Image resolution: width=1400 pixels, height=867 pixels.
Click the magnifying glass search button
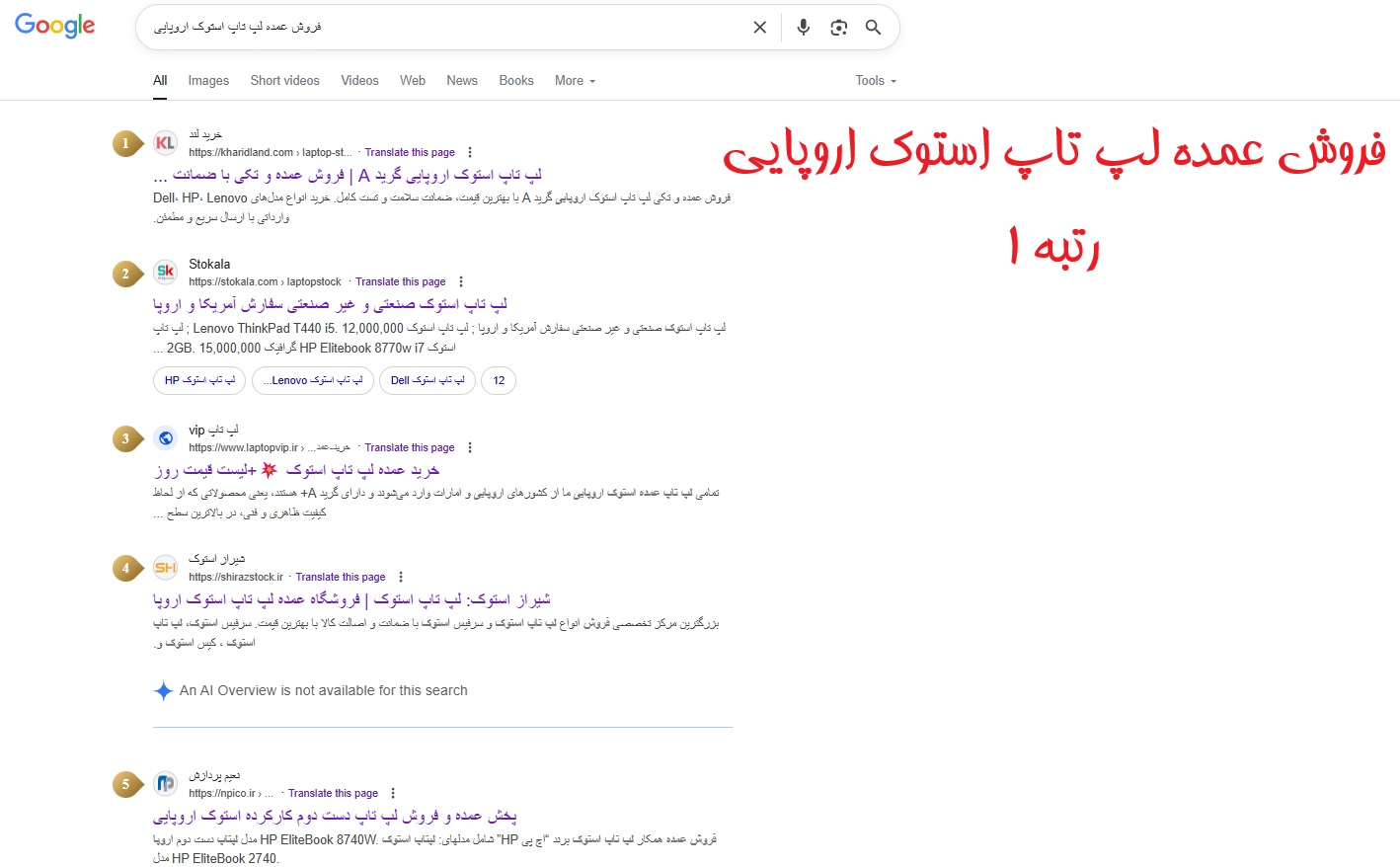point(874,28)
